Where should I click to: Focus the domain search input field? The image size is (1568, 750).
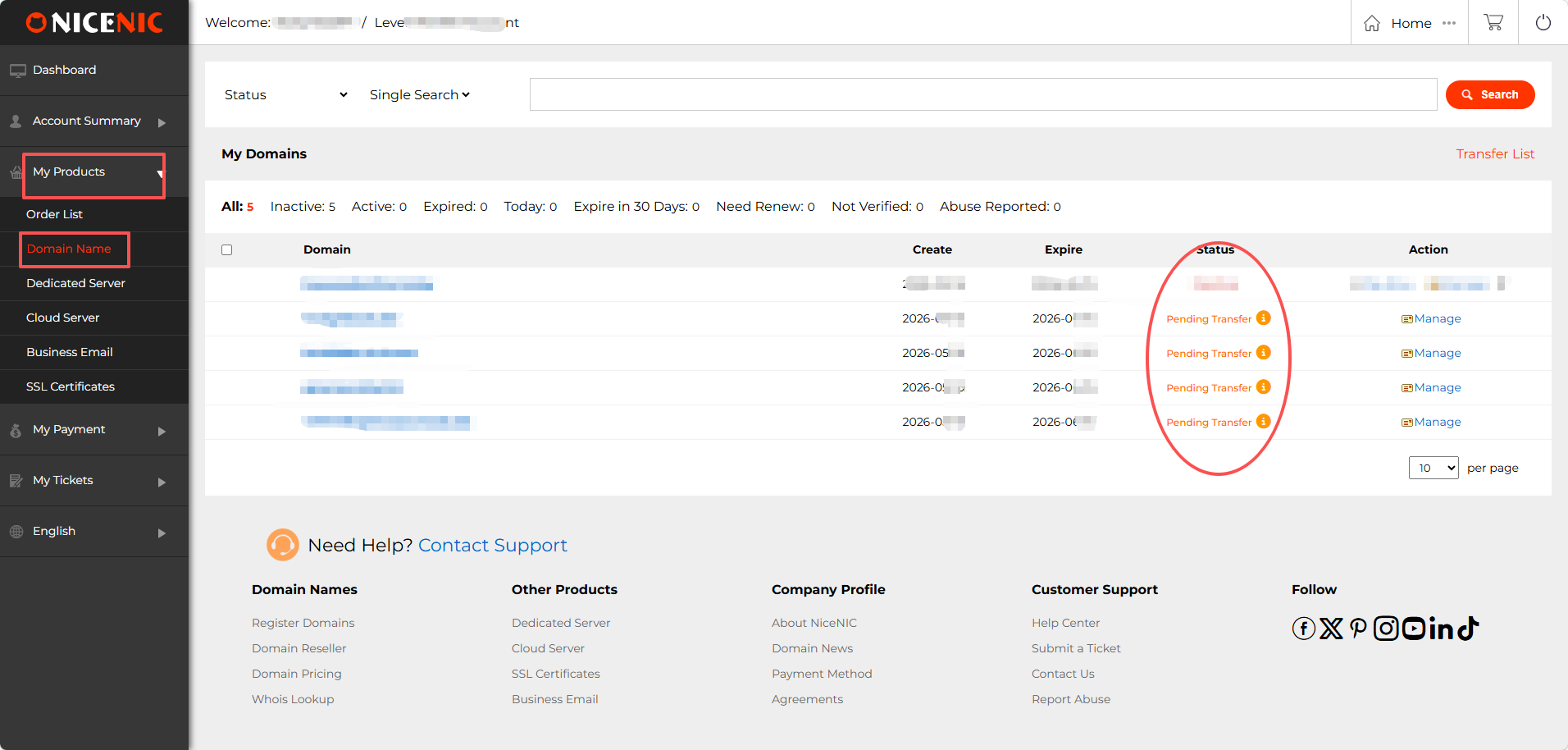983,94
